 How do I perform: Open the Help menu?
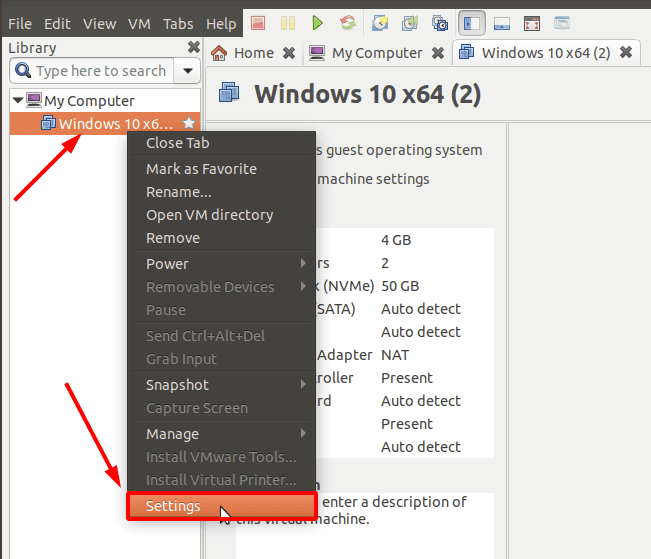pos(221,24)
